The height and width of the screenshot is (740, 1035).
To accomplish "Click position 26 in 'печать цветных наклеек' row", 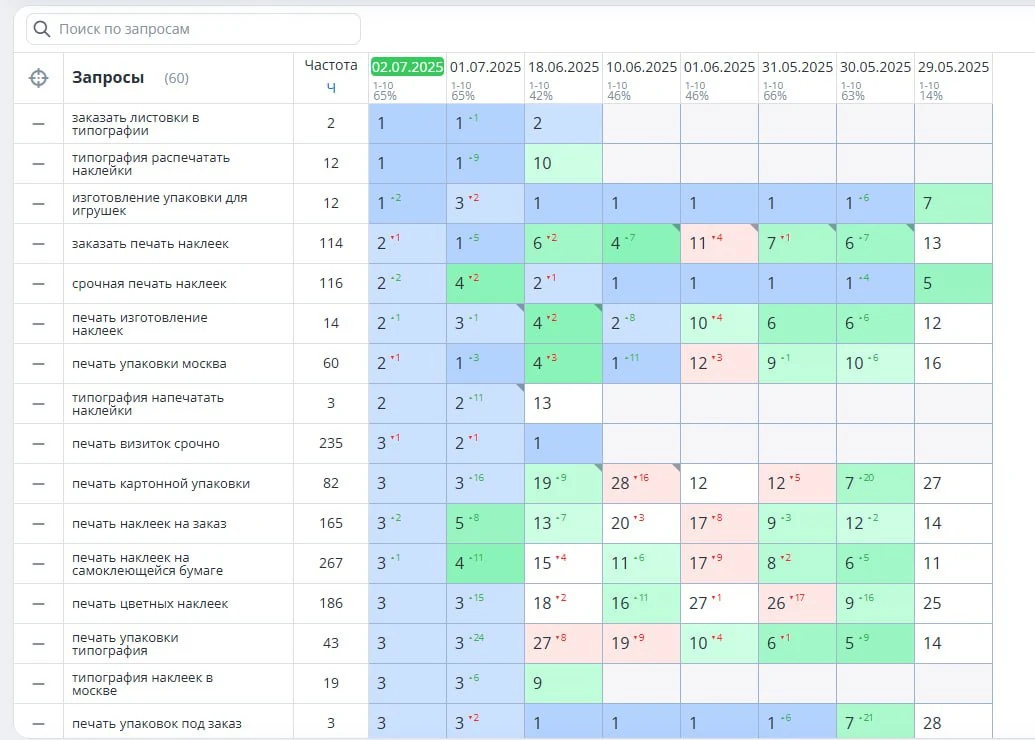I will point(776,603).
